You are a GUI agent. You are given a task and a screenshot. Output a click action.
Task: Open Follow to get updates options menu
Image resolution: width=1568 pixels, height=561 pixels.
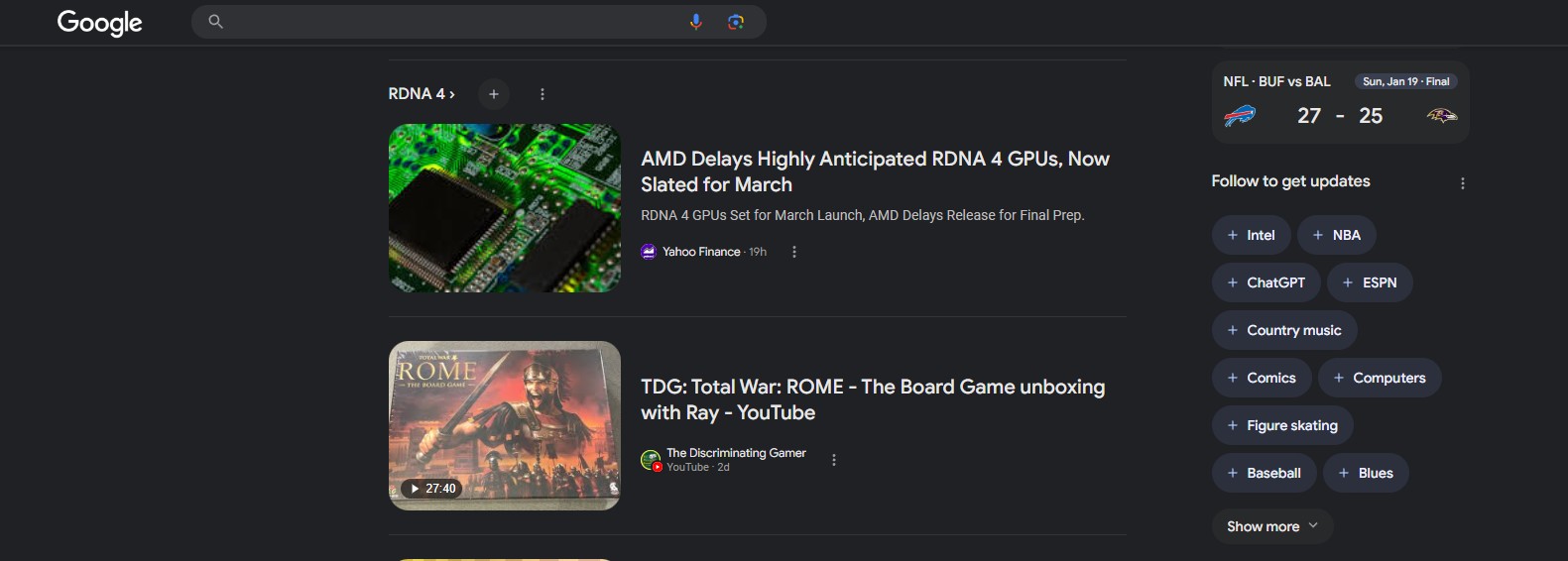pyautogui.click(x=1462, y=183)
